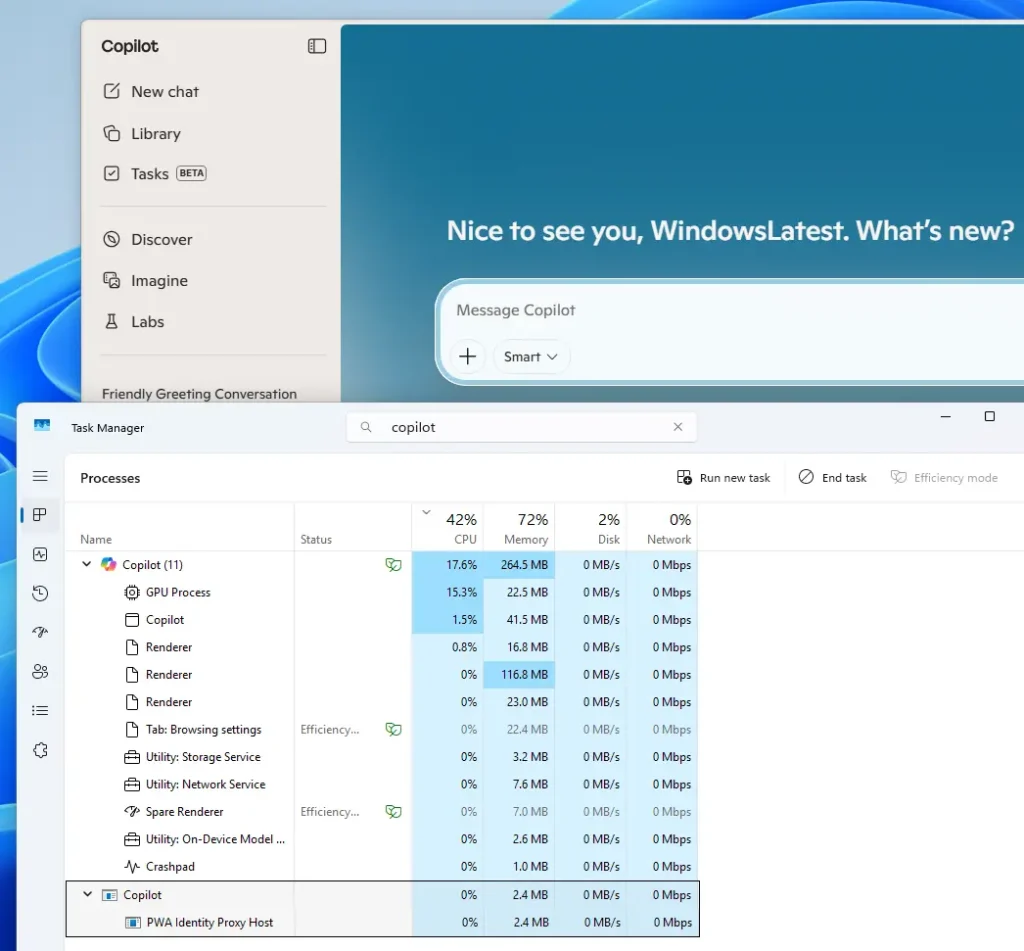Collapse the Copilot (11) process tree
This screenshot has height=951, width=1024.
point(86,564)
